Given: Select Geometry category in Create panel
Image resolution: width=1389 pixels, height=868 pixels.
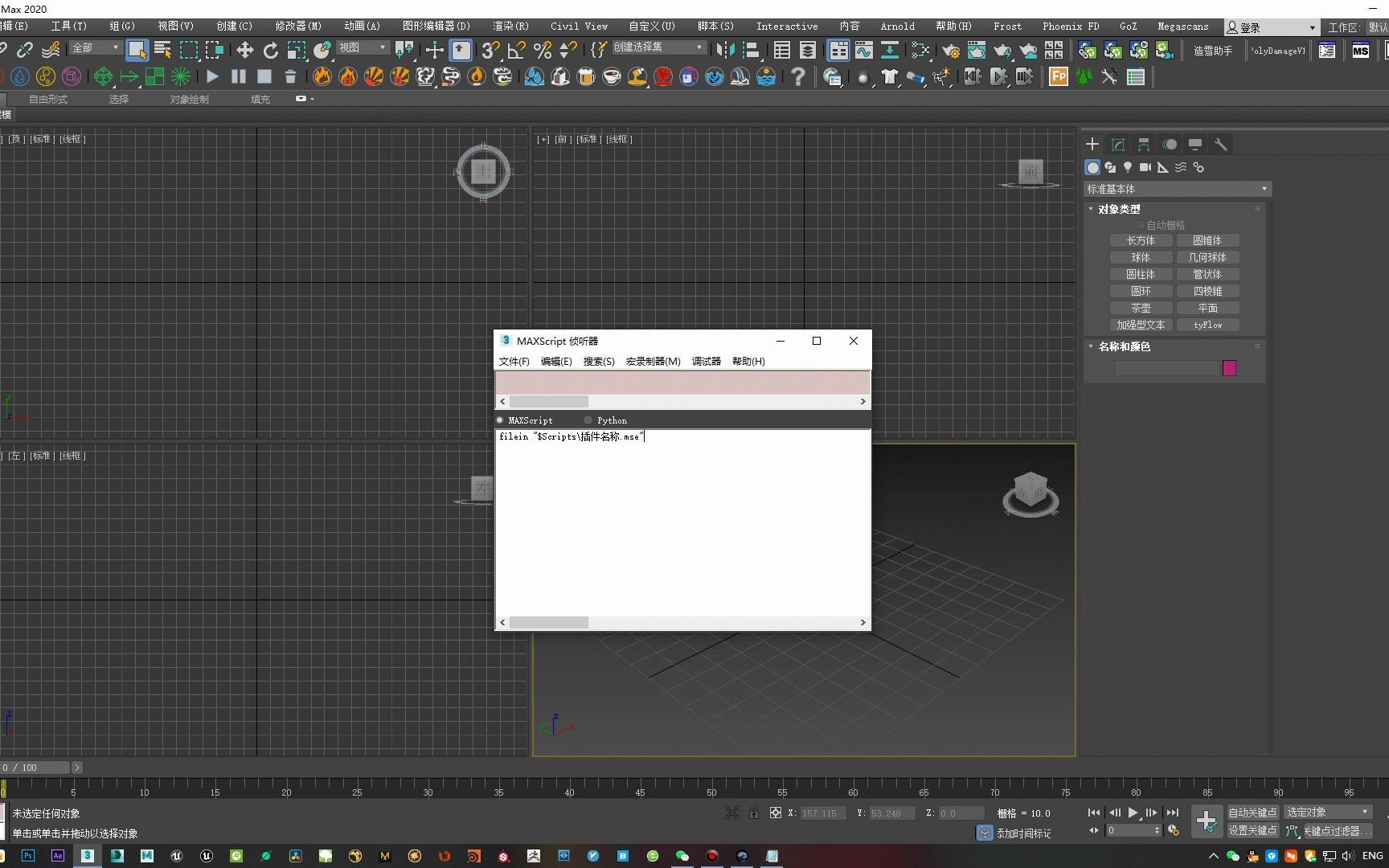Looking at the screenshot, I should [x=1092, y=167].
